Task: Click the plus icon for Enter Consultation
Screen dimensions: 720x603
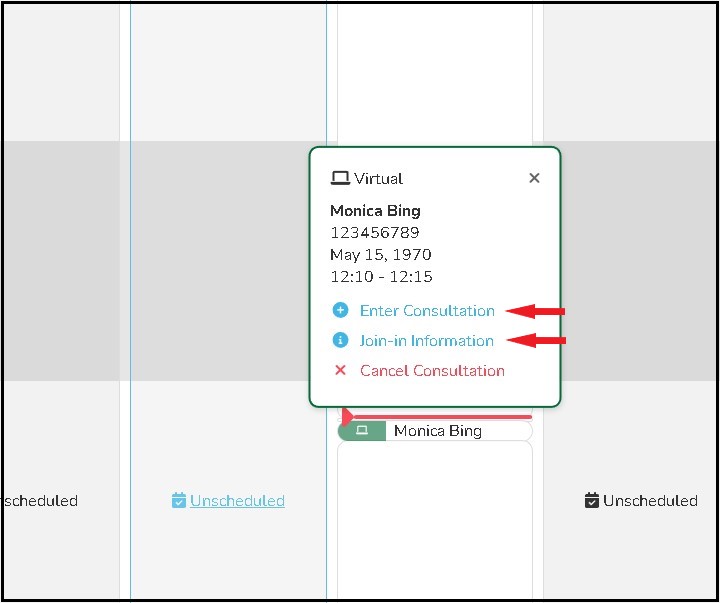Action: click(x=340, y=310)
